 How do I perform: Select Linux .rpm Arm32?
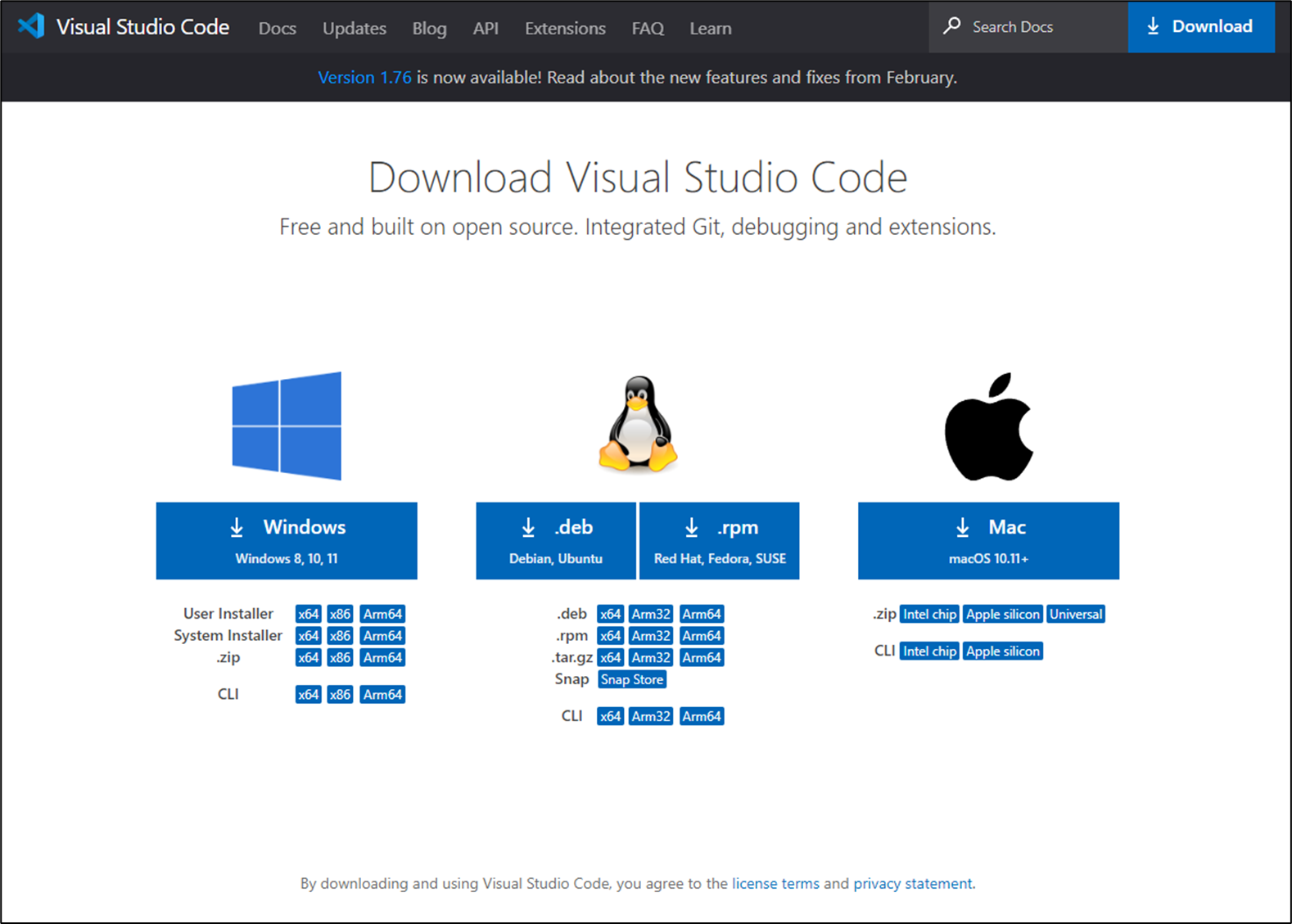click(x=651, y=636)
